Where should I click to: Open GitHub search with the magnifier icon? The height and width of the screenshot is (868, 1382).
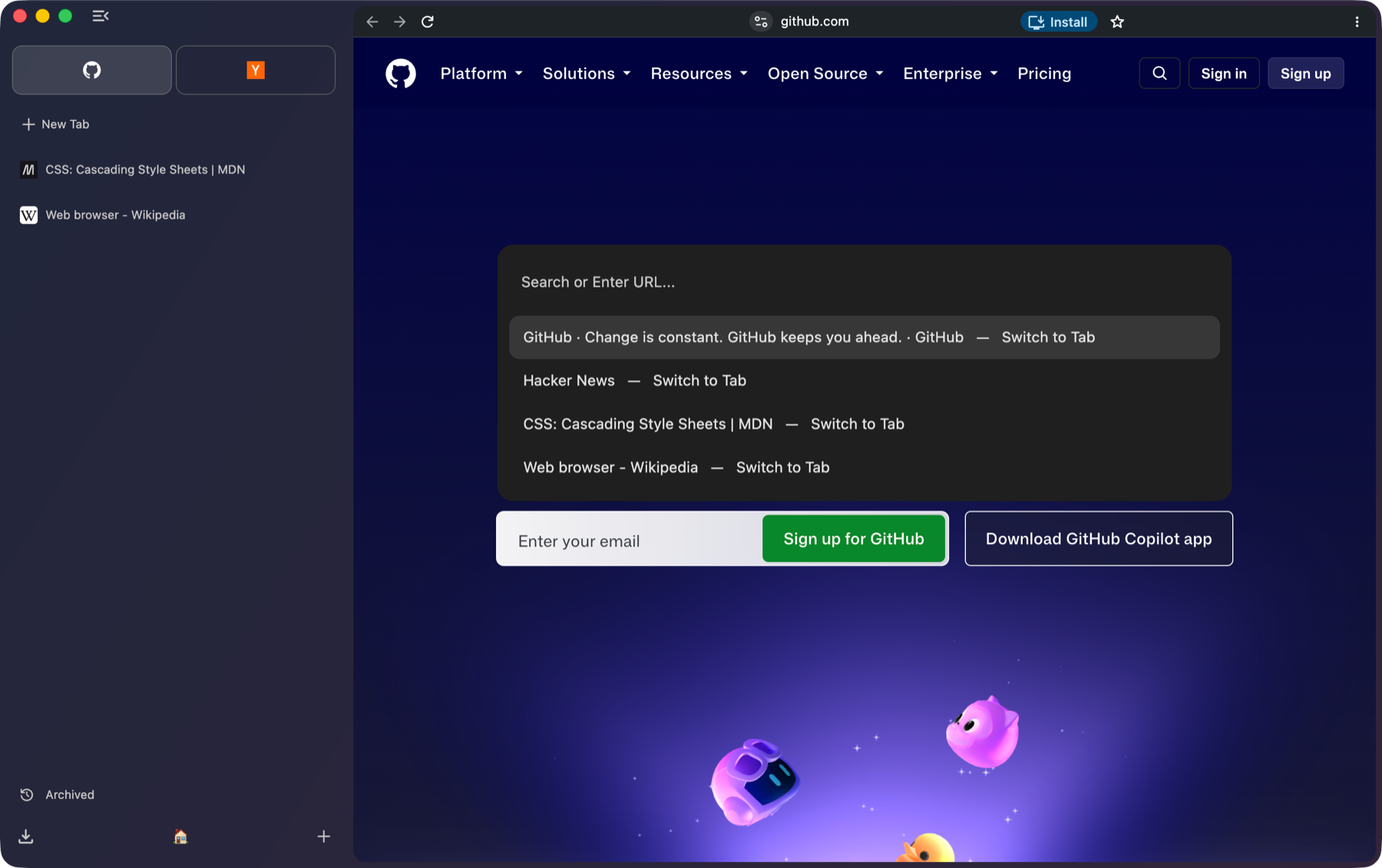click(x=1159, y=74)
